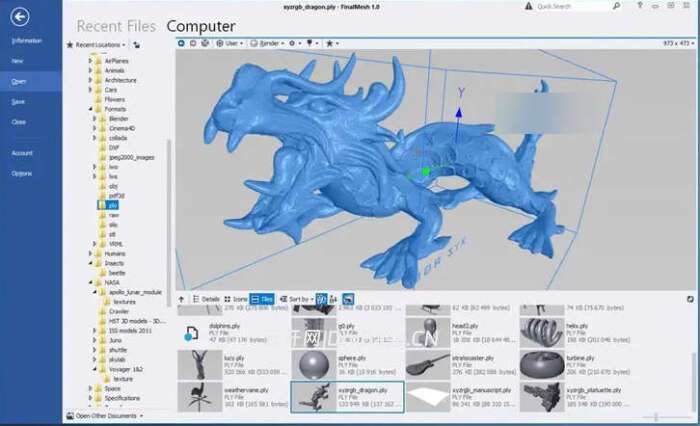Select the sphere.ply thumbnail

point(314,365)
